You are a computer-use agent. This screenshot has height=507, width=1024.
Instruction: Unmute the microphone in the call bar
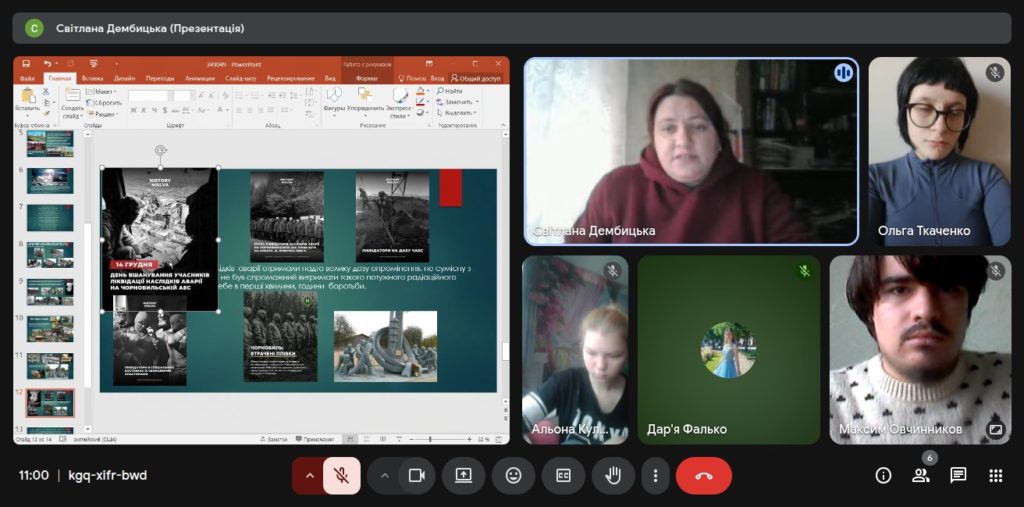point(341,476)
